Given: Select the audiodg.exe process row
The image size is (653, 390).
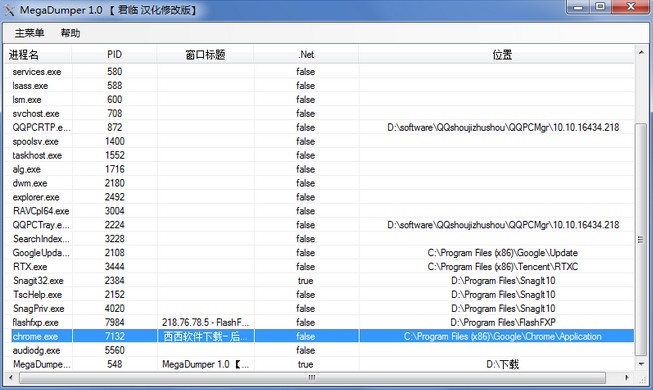Looking at the screenshot, I should tap(319, 350).
